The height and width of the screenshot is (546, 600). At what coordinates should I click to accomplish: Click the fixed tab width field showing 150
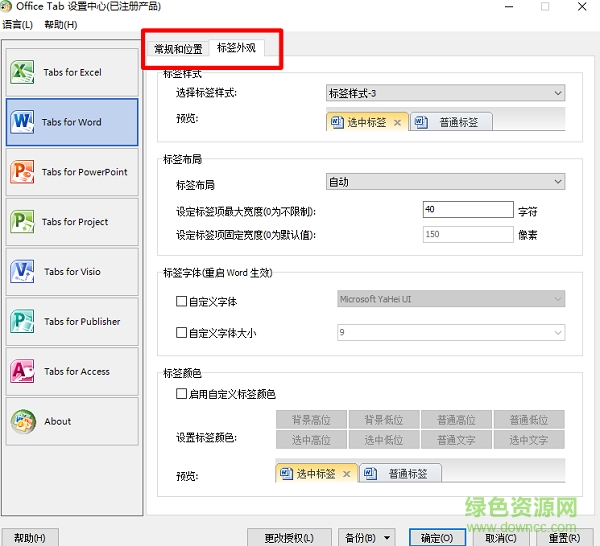point(468,234)
